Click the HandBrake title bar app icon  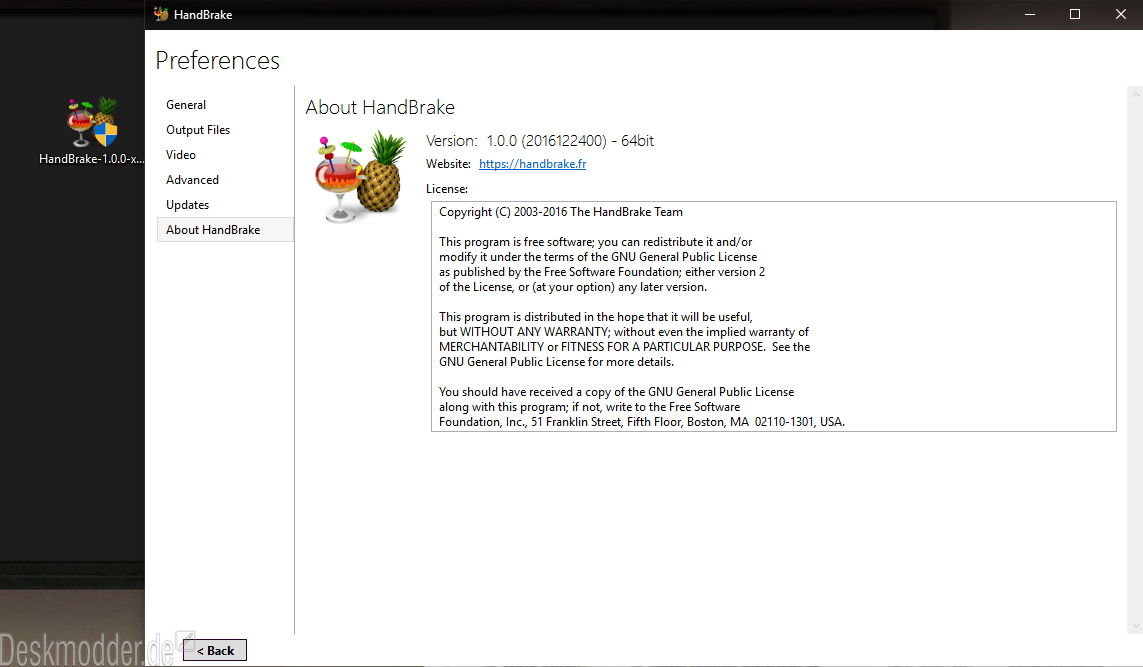coord(161,14)
